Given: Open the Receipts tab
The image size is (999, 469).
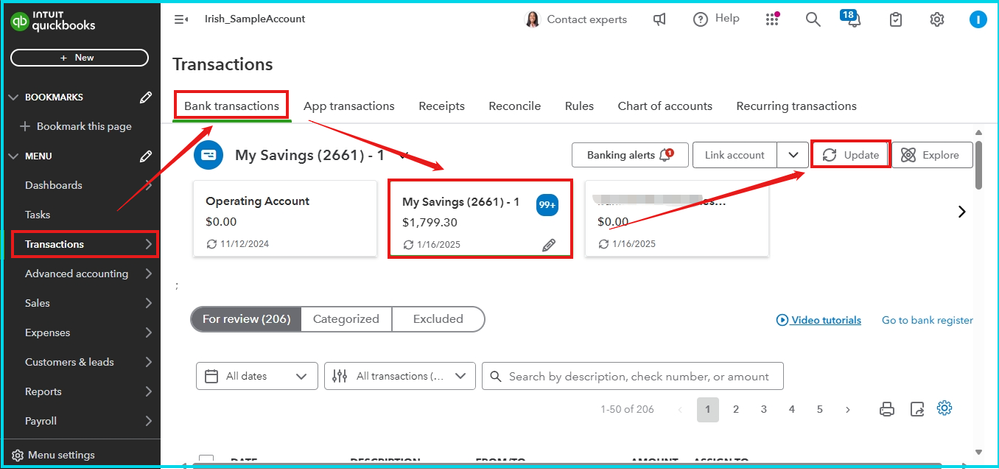Looking at the screenshot, I should 442,106.
